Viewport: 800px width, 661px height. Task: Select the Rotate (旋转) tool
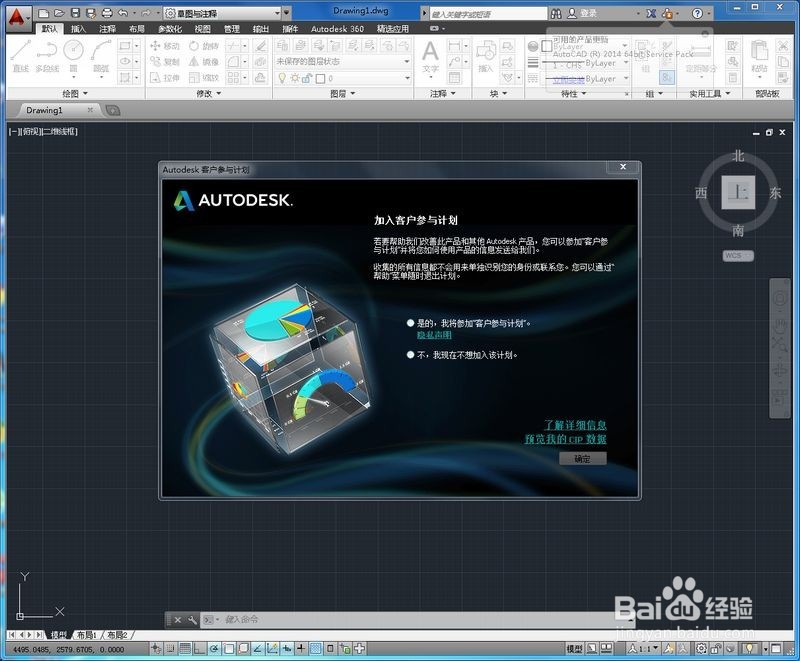pyautogui.click(x=204, y=46)
